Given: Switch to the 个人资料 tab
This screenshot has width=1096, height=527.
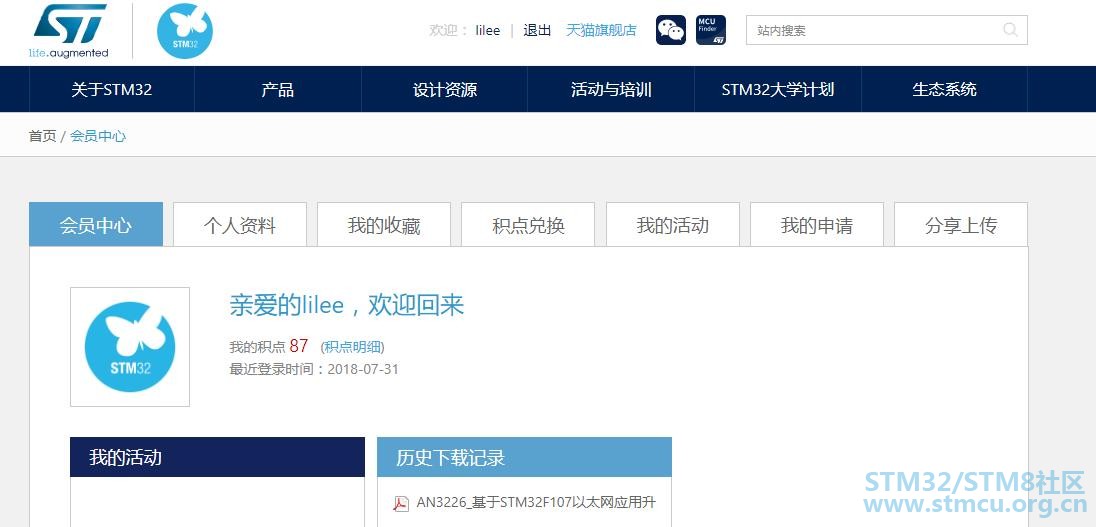Looking at the screenshot, I should pyautogui.click(x=240, y=225).
